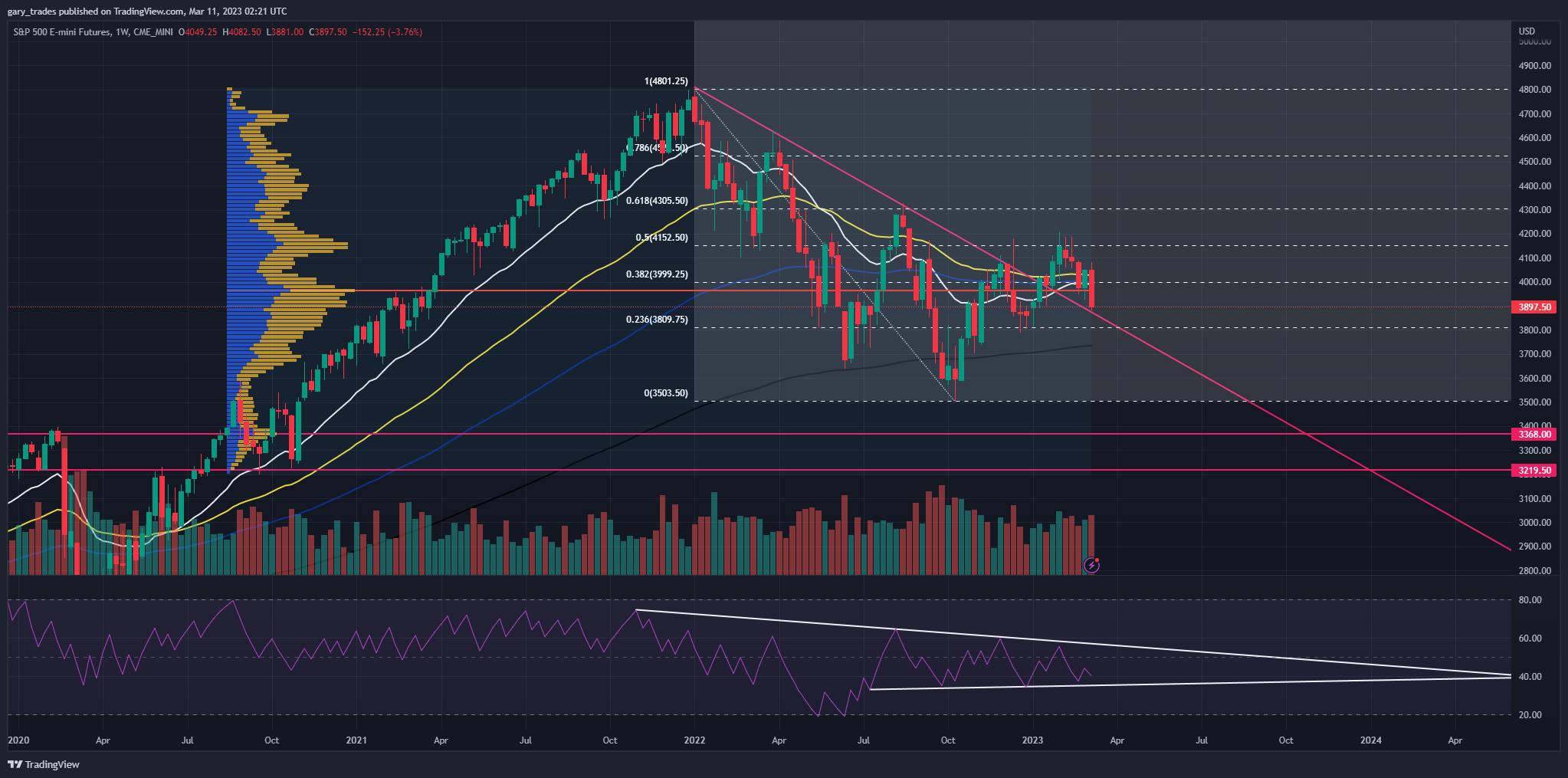Click the Fibonacci label 0.382(3999.25)

click(657, 274)
